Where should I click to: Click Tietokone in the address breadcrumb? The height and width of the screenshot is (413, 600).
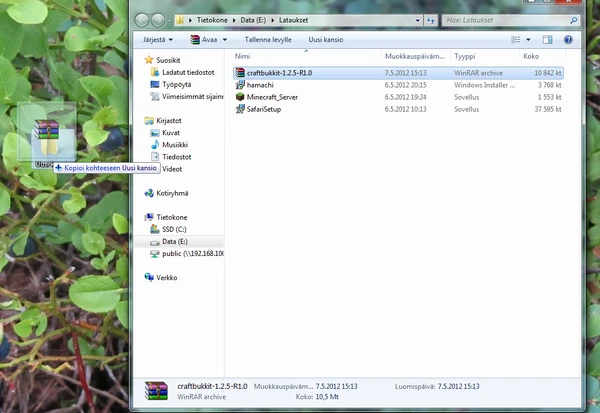[212, 20]
